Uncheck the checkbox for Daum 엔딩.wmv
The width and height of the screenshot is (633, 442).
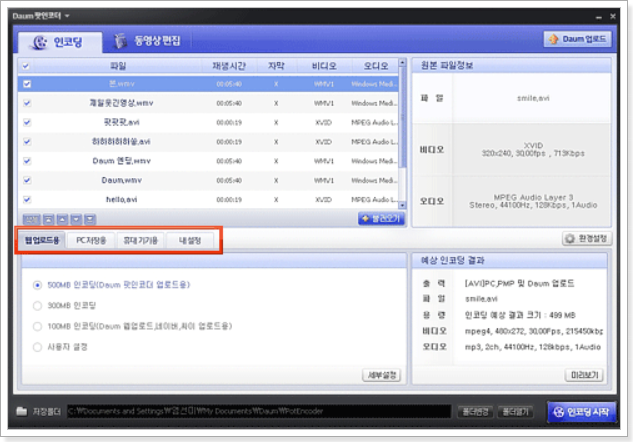click(x=27, y=161)
